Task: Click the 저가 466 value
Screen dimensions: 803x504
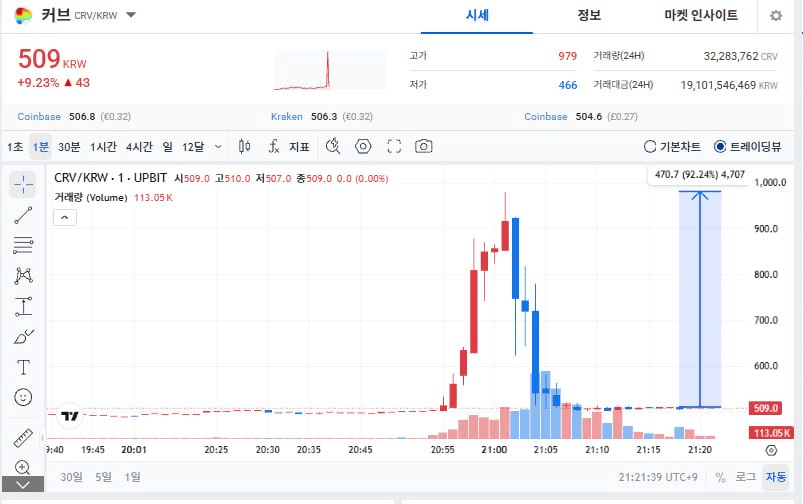Action: tap(567, 85)
